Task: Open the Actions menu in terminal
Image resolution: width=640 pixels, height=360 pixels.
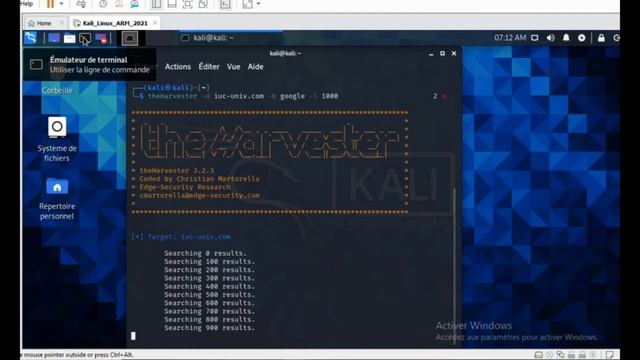Action: click(x=178, y=67)
